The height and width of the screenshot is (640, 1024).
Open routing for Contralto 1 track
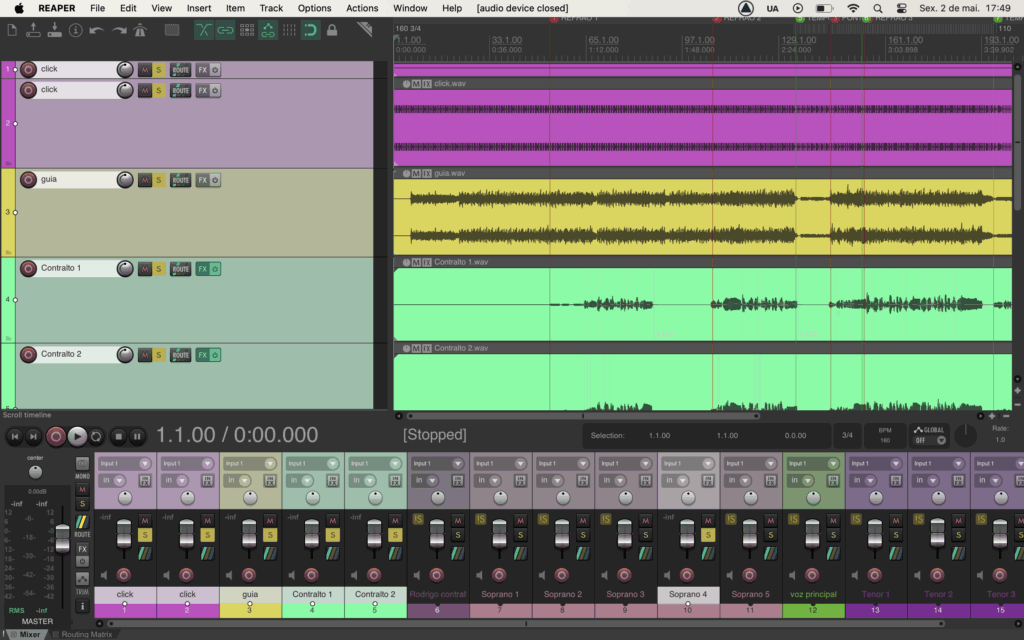click(x=180, y=269)
